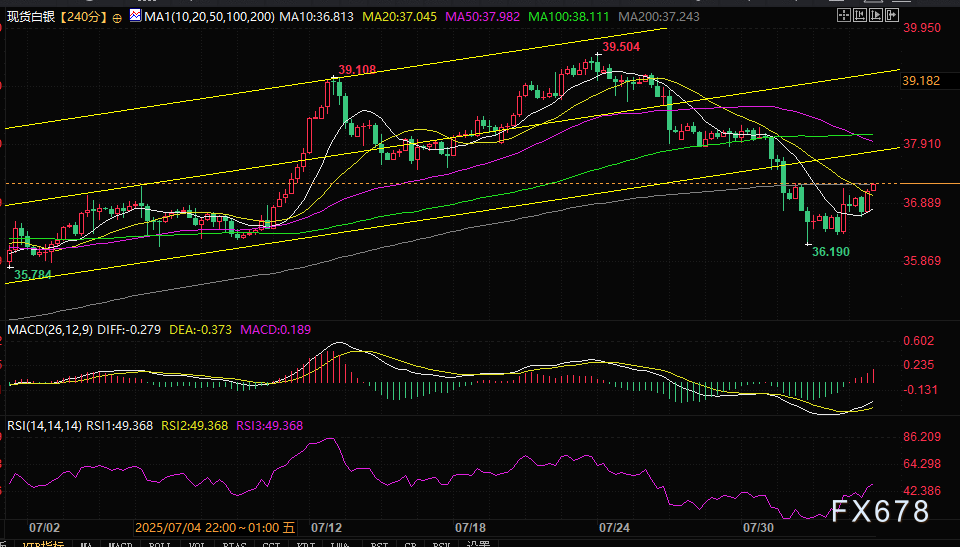960x547 pixels.
Task: Click the 39.108 peak price label
Action: (357, 70)
